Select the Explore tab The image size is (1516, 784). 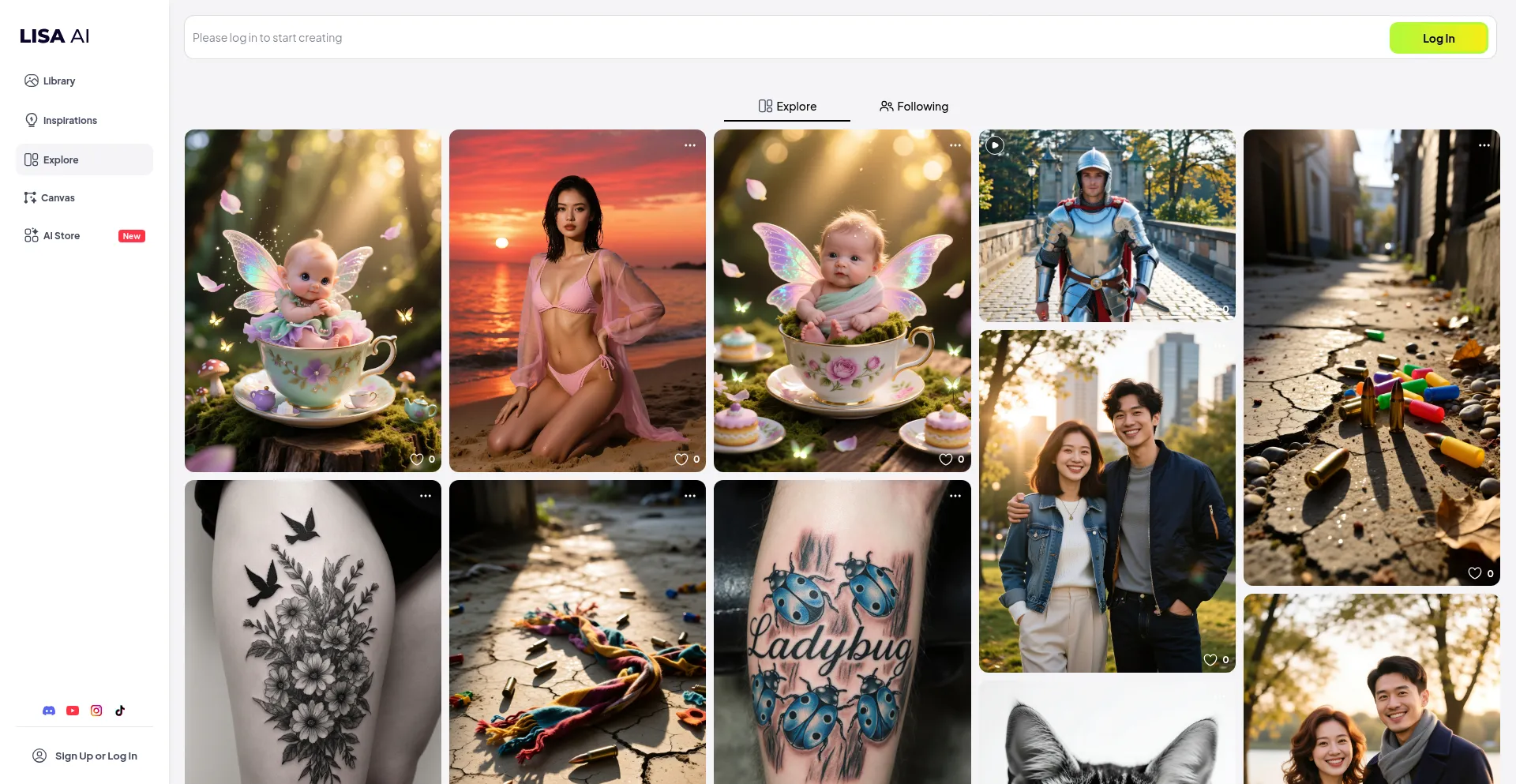tap(787, 107)
